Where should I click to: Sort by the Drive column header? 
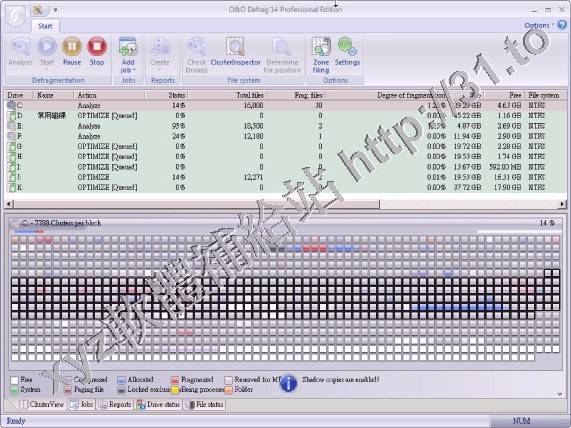19,95
